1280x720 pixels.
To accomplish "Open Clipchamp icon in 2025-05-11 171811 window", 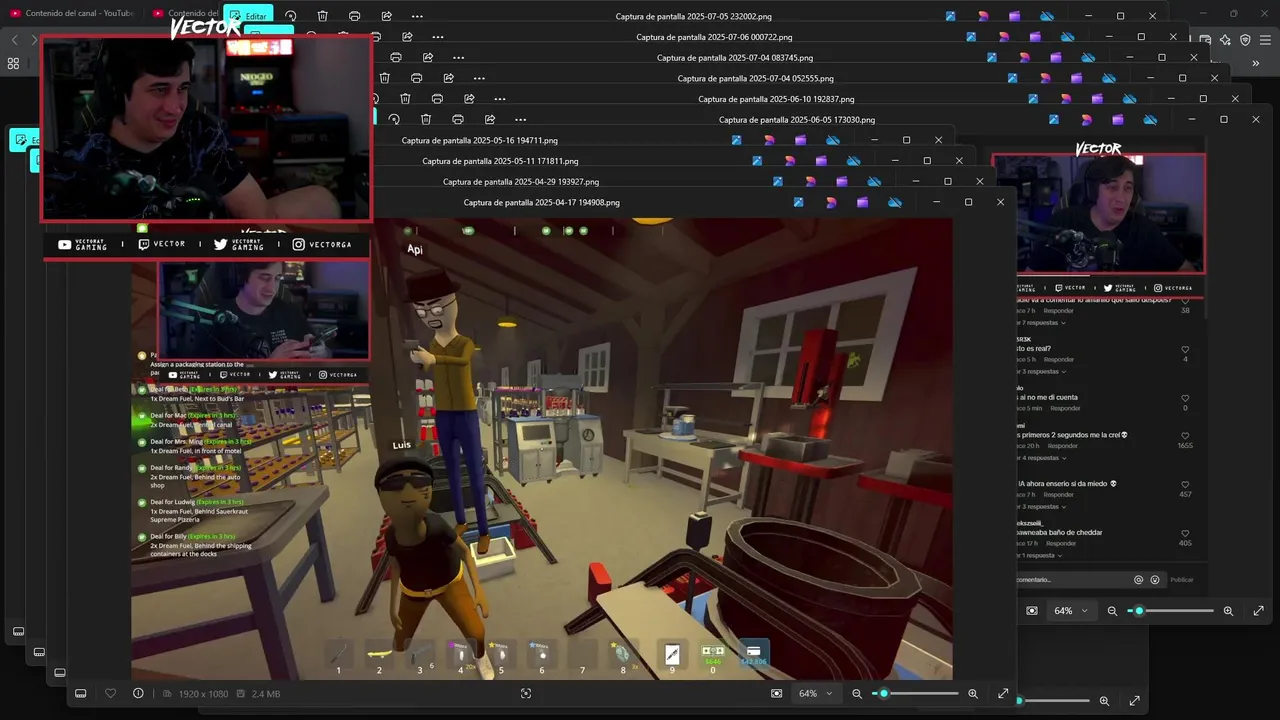I will tap(821, 161).
